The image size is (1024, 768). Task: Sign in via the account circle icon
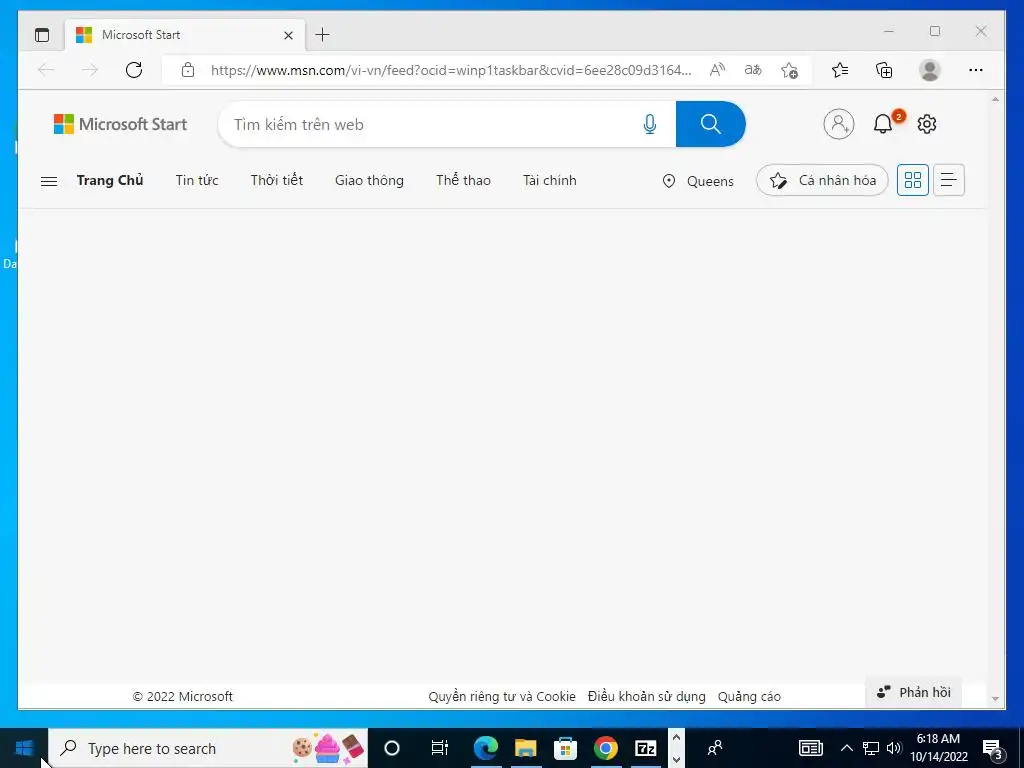point(839,123)
